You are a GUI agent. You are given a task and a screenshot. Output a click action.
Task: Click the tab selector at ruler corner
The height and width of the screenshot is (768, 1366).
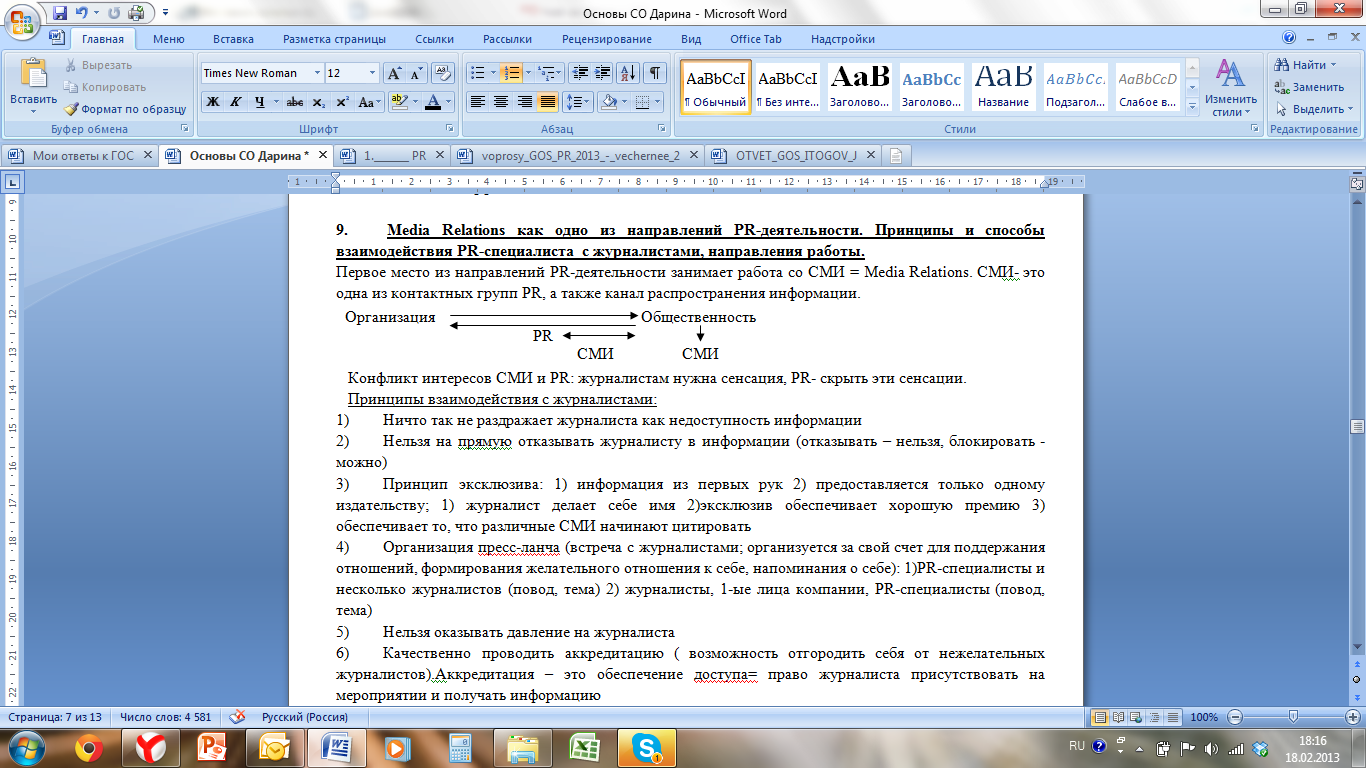pos(12,182)
